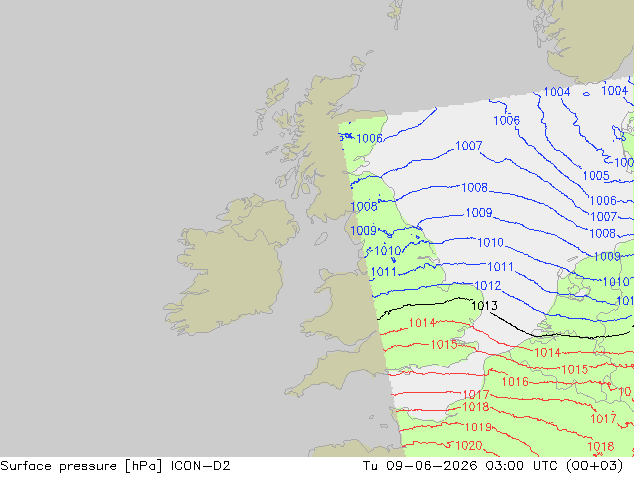Select the 1015 label over the continent
The height and width of the screenshot is (490, 634).
tap(575, 369)
